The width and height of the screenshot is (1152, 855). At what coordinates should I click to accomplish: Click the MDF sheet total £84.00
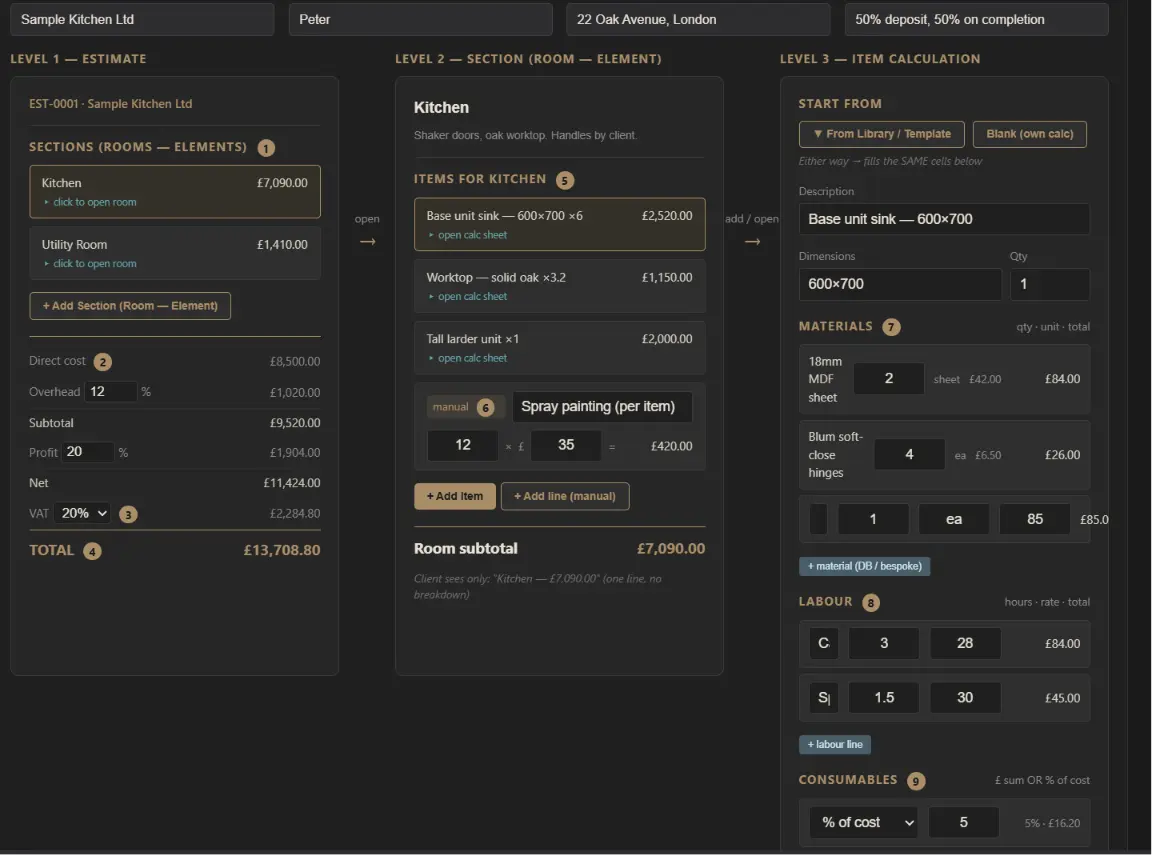[x=1062, y=379]
